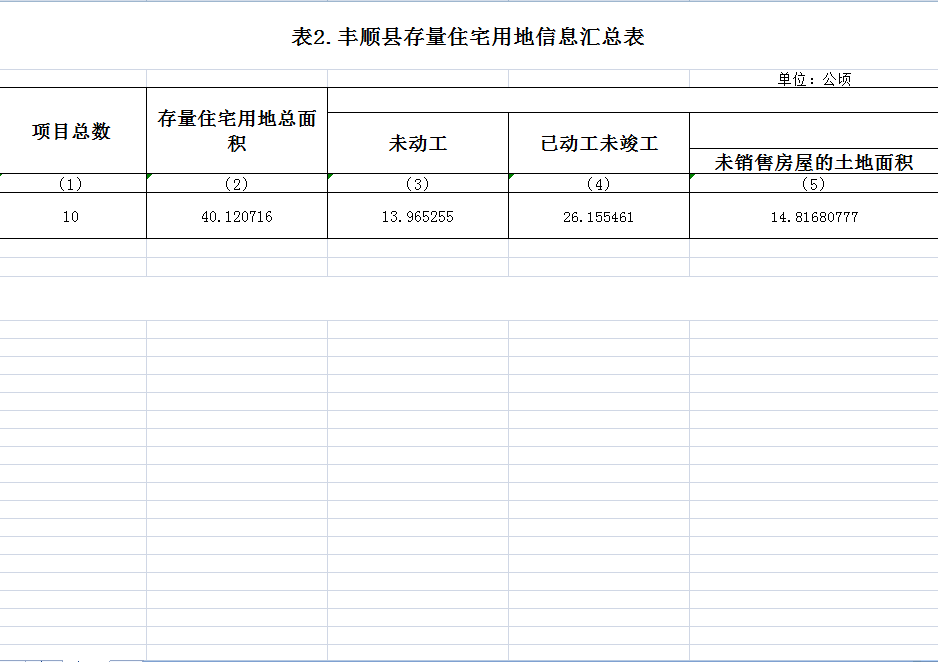
Task: Click the green error indicator in cell (1)
Action: pyautogui.click(x=4, y=178)
